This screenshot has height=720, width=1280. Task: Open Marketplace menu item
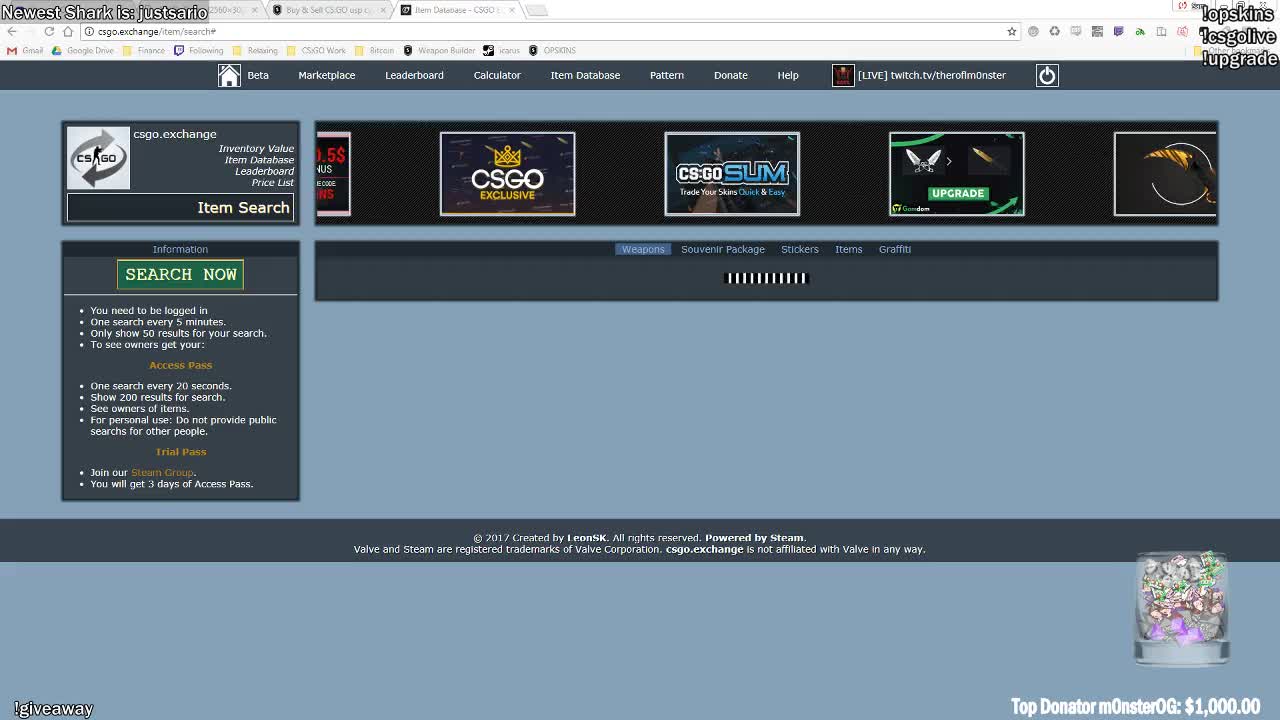pos(326,75)
